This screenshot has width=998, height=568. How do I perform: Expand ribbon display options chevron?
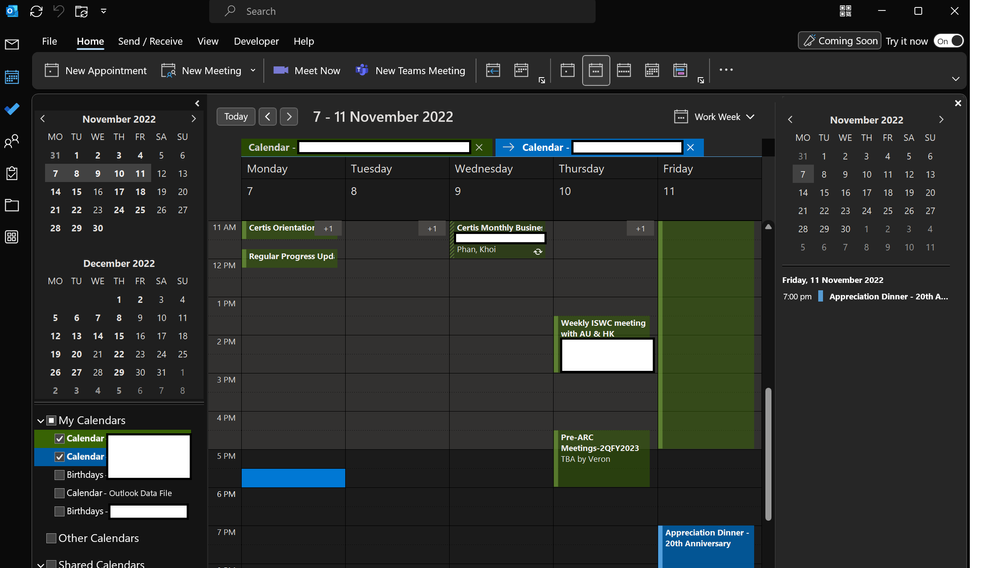coord(955,79)
